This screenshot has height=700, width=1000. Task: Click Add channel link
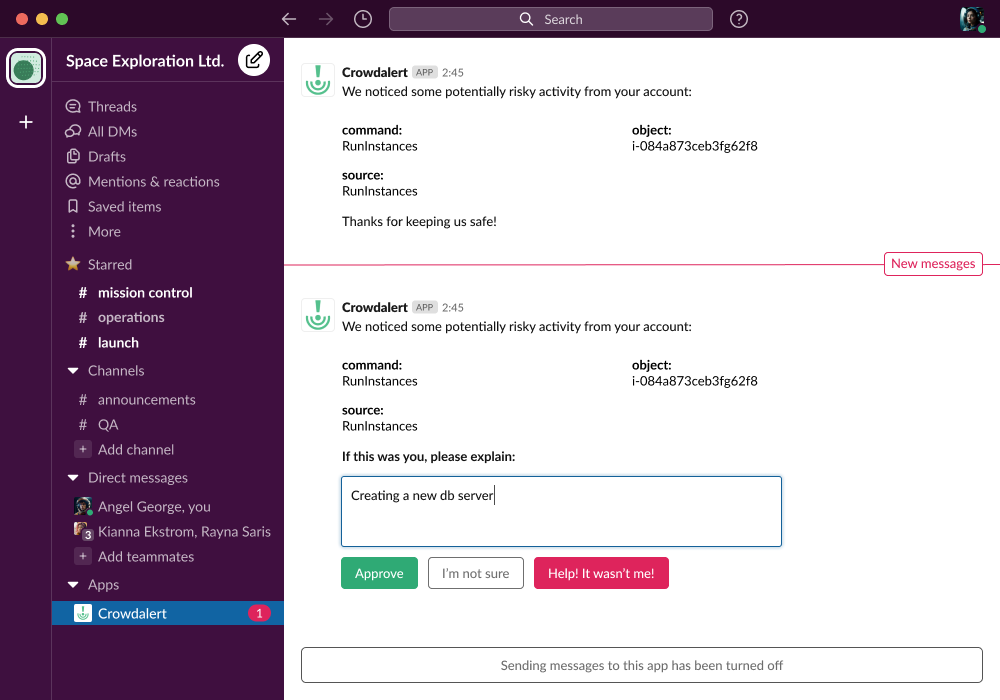point(136,449)
